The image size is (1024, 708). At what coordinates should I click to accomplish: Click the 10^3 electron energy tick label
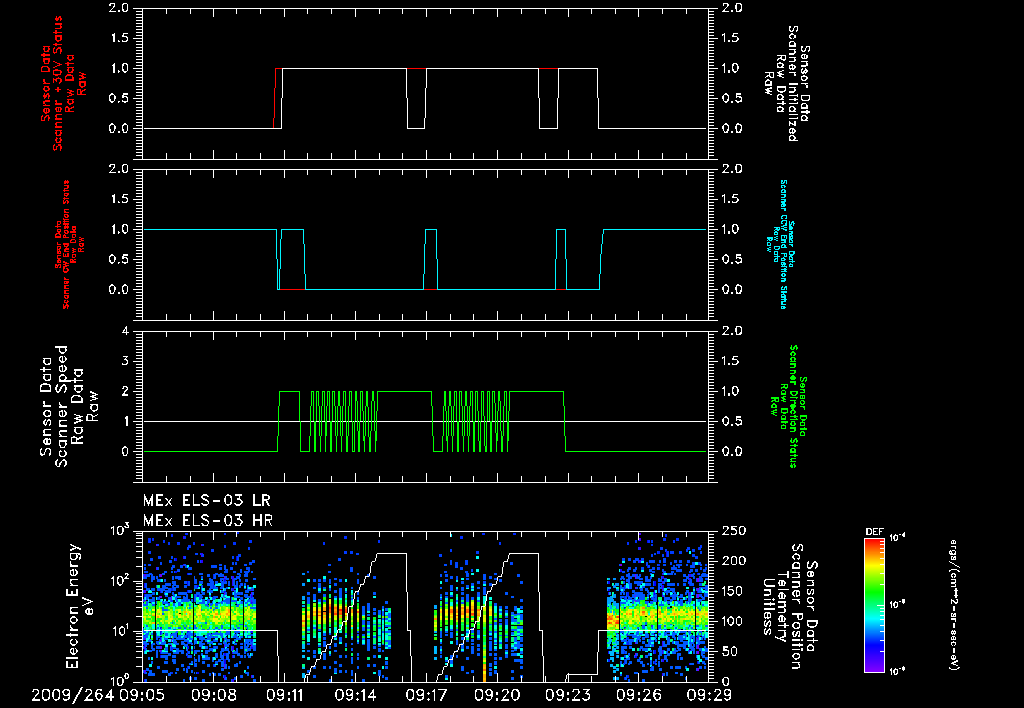[x=120, y=530]
